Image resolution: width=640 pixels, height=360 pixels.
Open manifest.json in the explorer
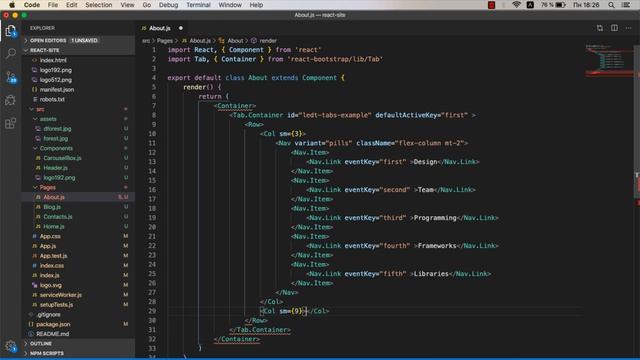point(57,89)
